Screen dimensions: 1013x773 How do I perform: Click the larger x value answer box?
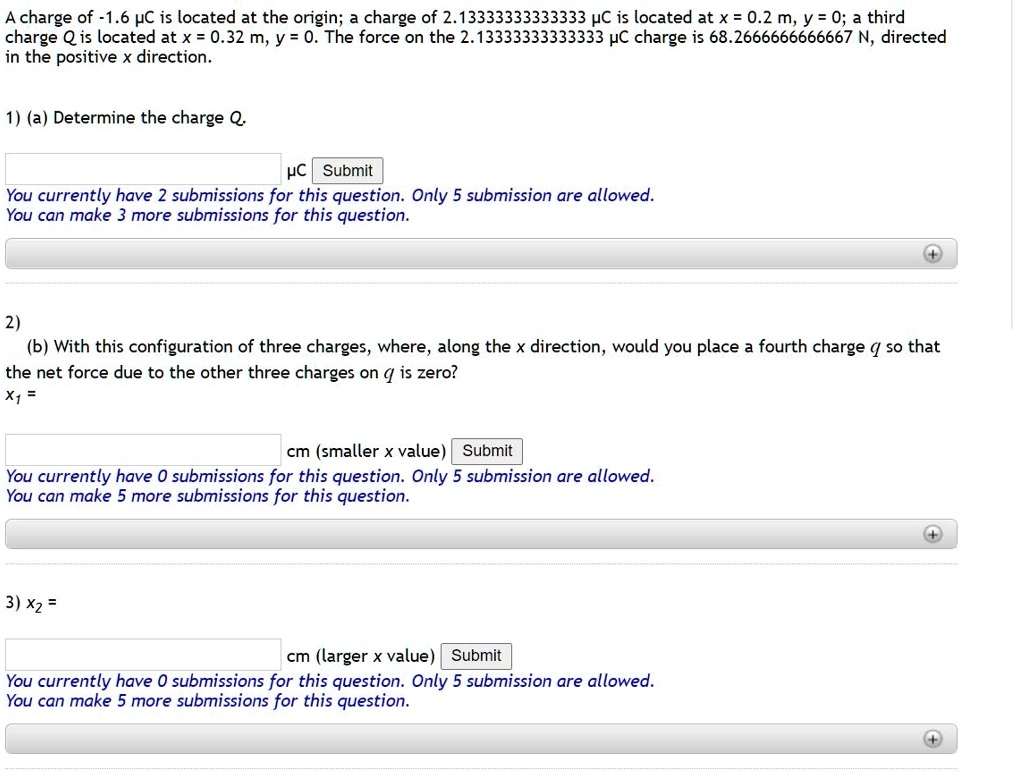tap(142, 652)
